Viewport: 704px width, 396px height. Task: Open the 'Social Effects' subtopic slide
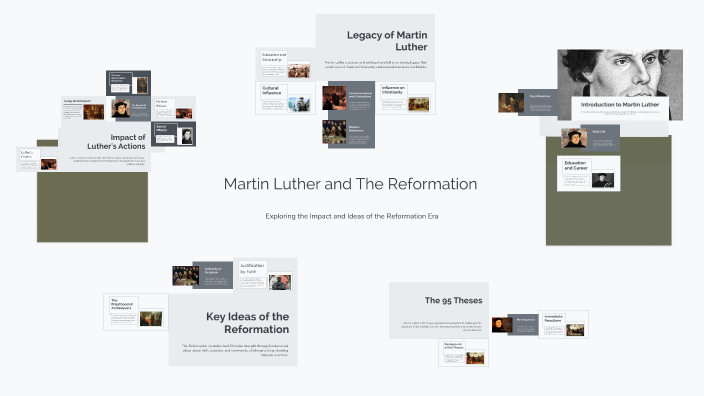pos(173,134)
